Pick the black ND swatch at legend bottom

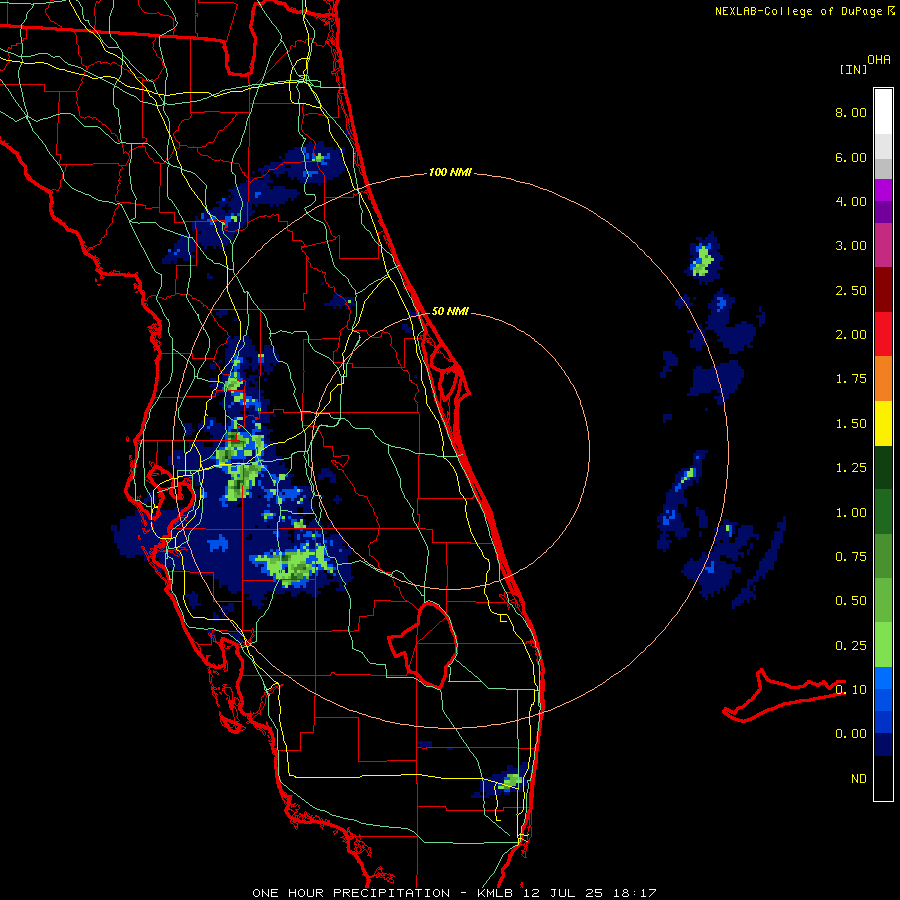pos(883,778)
